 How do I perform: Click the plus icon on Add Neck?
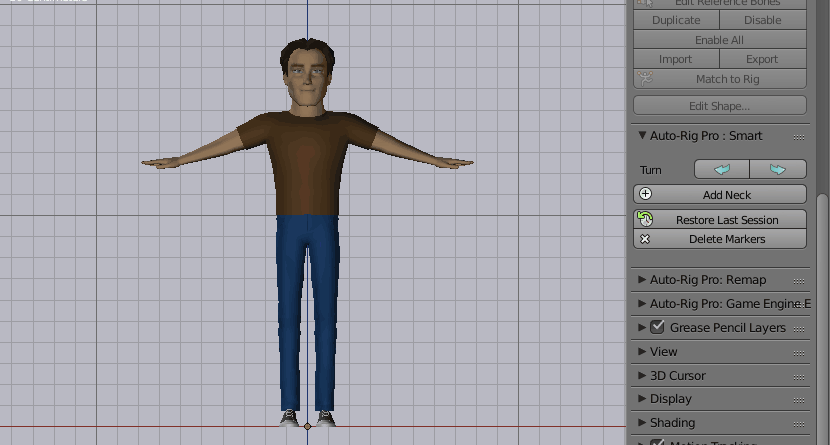645,194
